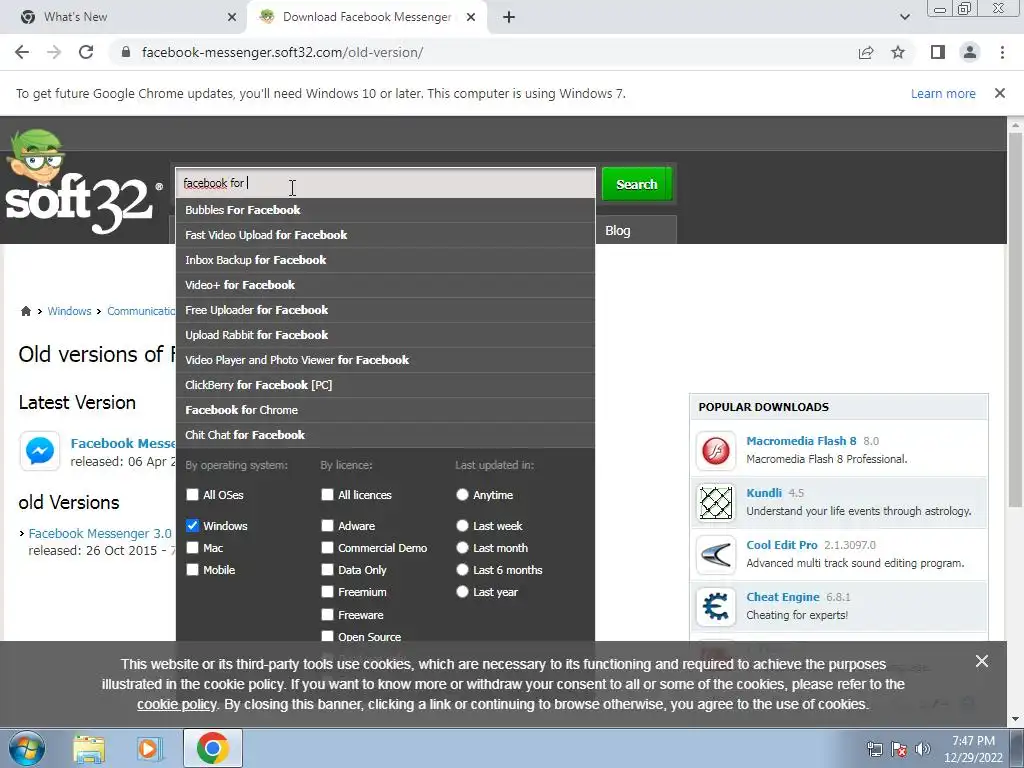
Task: Check the Data Only checkbox
Action: [327, 569]
